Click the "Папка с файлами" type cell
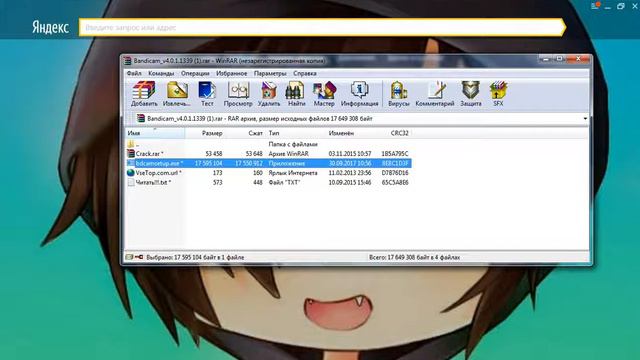The width and height of the screenshot is (640, 360). point(293,144)
